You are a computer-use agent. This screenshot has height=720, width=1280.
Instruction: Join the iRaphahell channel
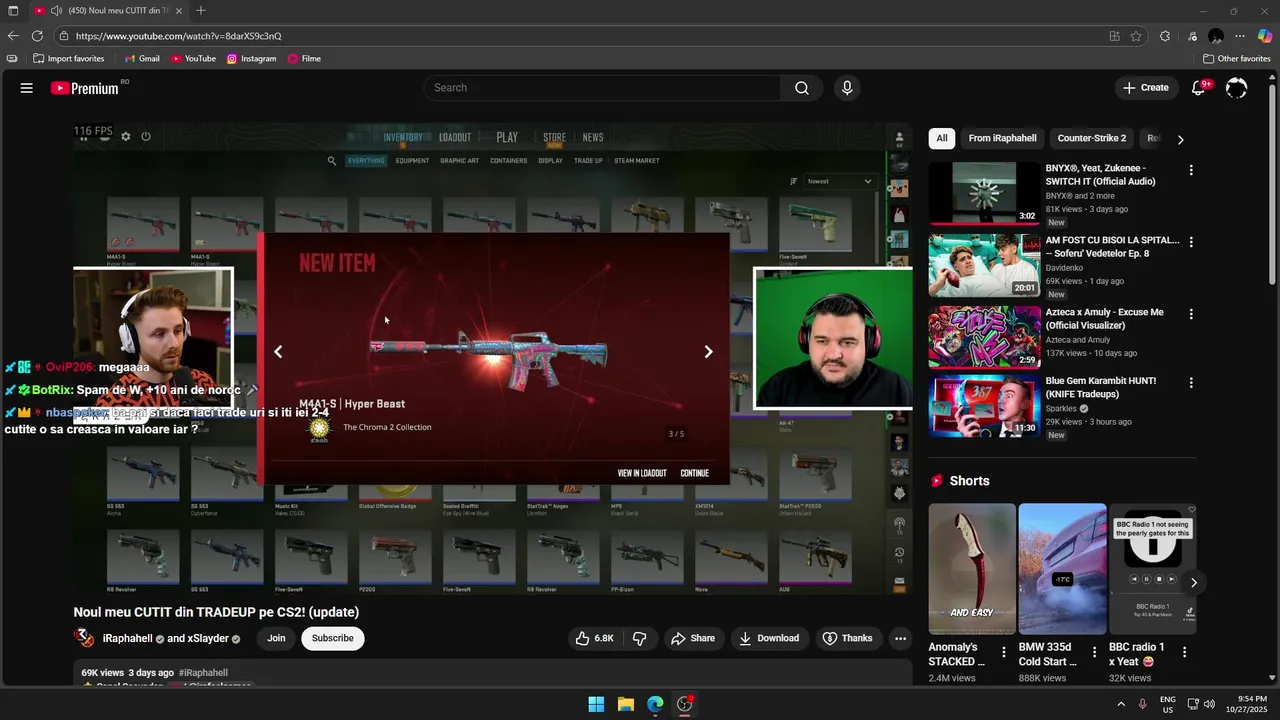[x=276, y=638]
